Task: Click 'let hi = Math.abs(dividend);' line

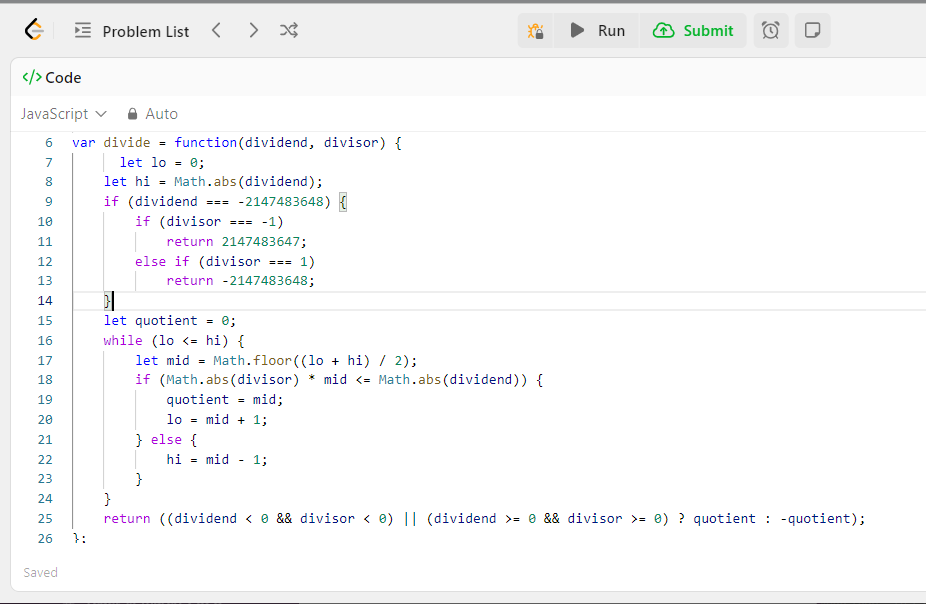Action: (213, 181)
